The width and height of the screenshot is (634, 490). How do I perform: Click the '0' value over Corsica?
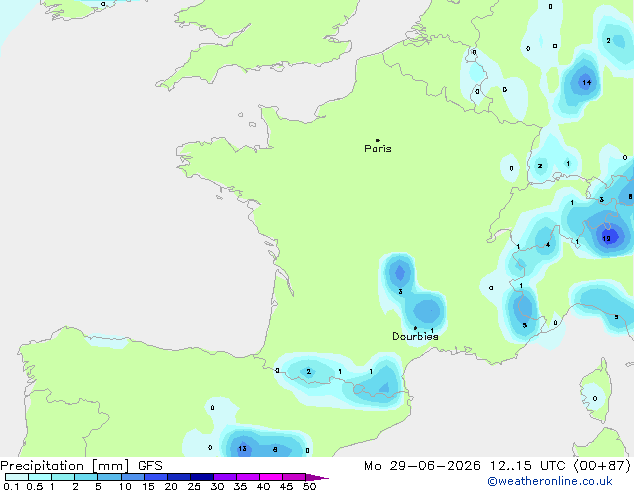click(x=595, y=399)
